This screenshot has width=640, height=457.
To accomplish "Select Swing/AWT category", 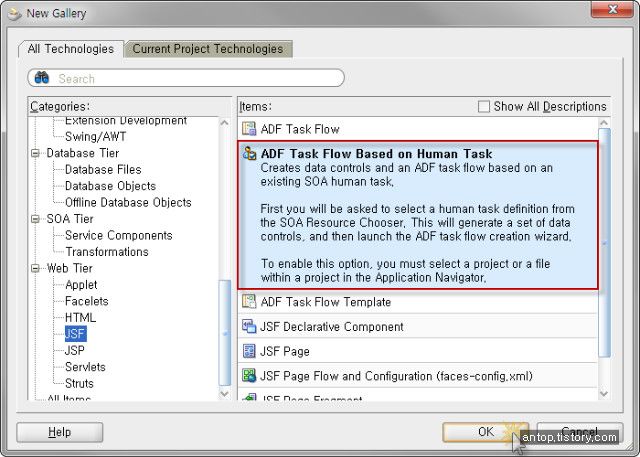I will [96, 137].
